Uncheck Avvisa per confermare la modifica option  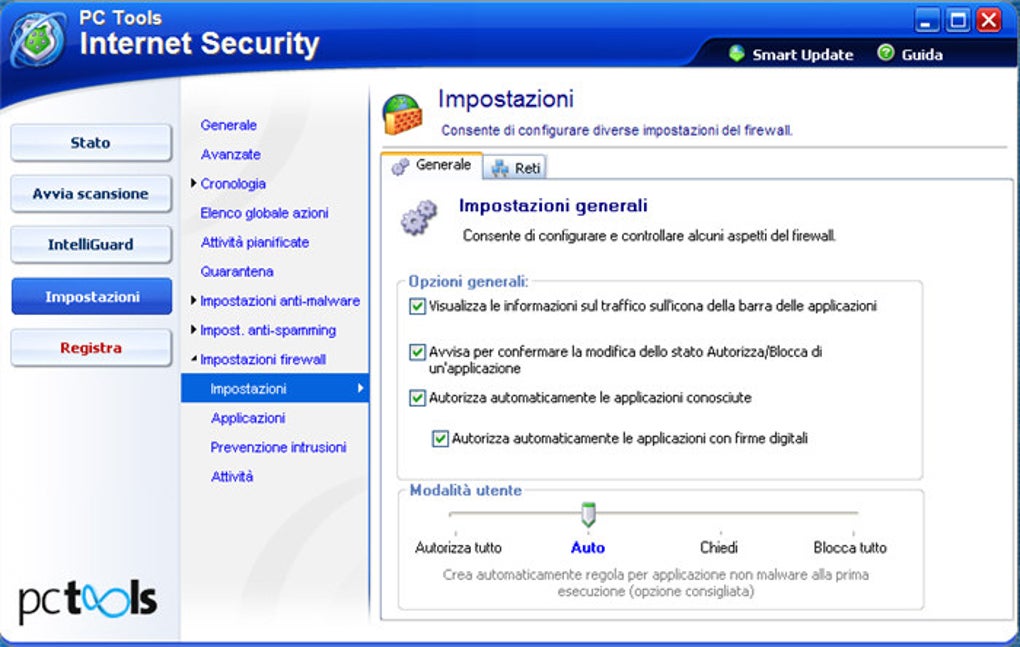[417, 352]
